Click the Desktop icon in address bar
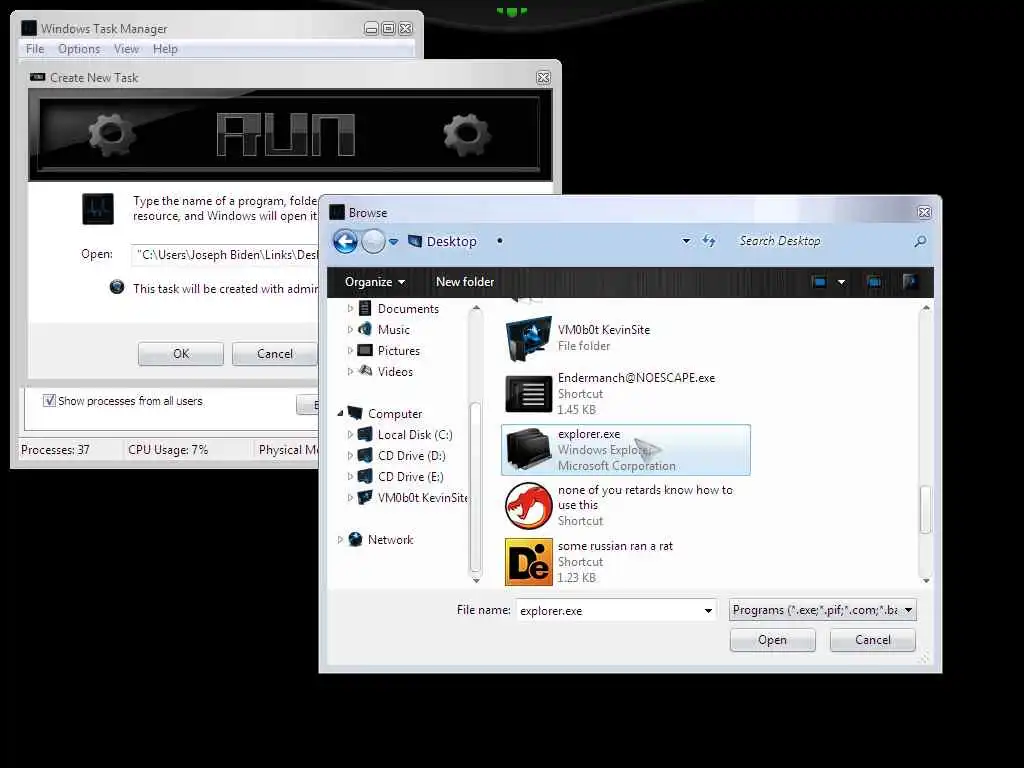The image size is (1024, 768). [415, 241]
